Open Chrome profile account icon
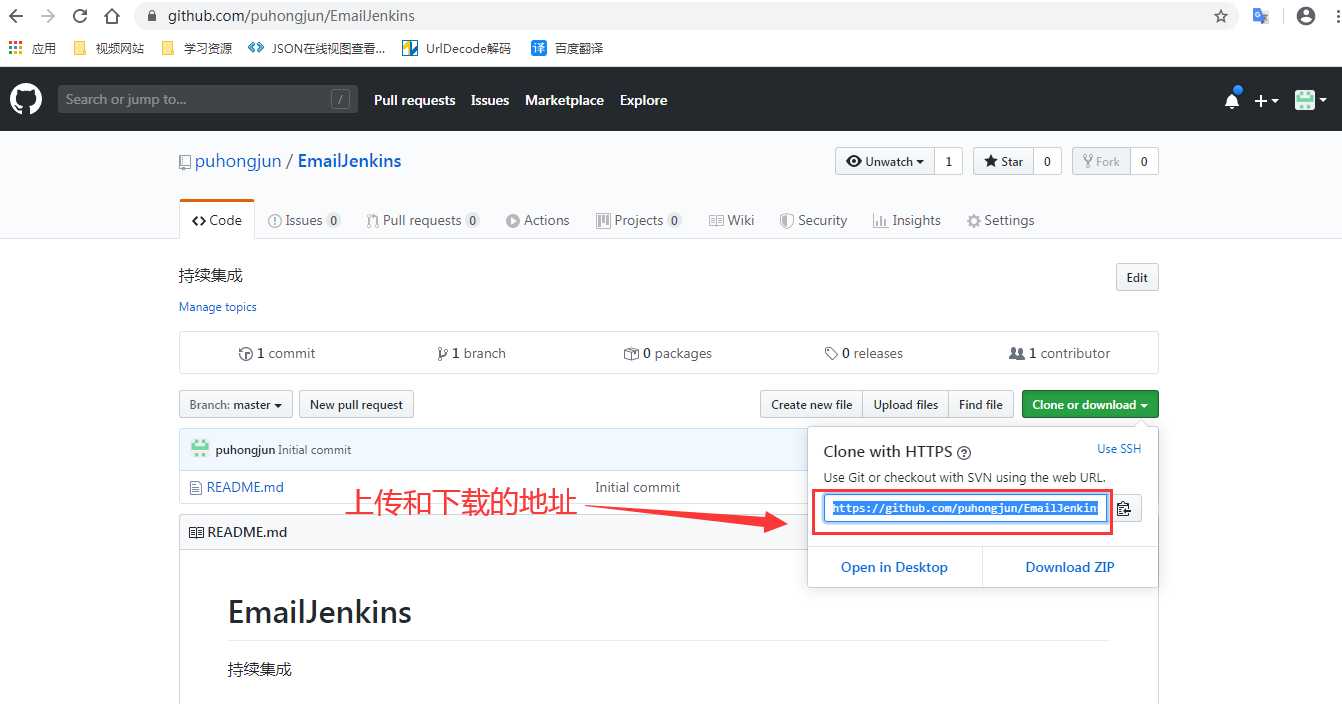1342x704 pixels. (x=1305, y=16)
